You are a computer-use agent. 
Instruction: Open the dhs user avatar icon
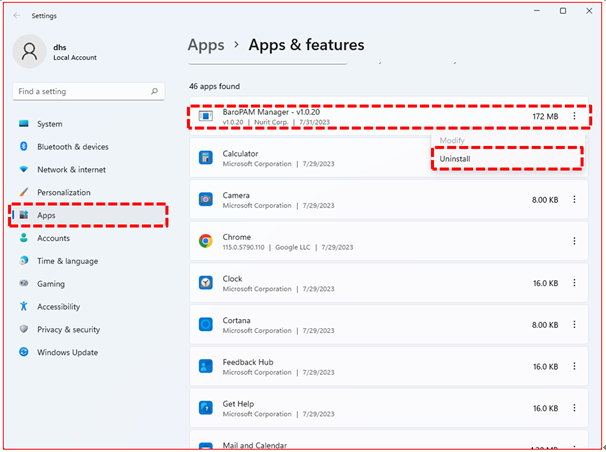point(29,51)
